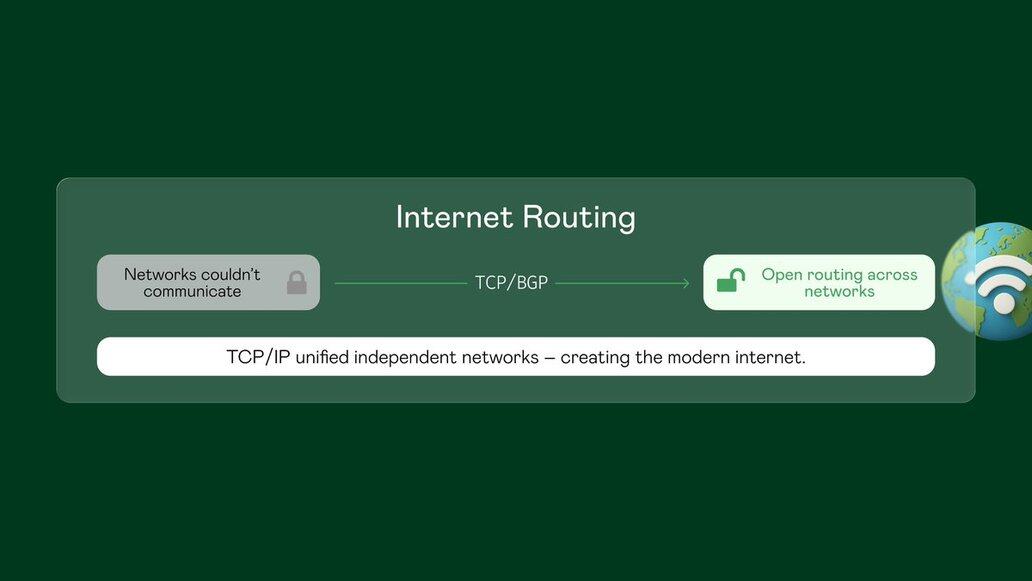
Task: Select the Networks couldn't communicate text
Action: tap(192, 282)
